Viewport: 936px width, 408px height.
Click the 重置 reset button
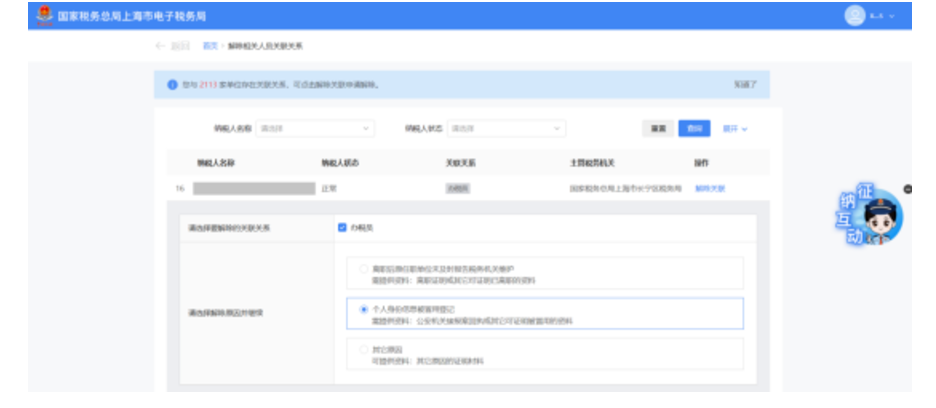click(656, 128)
